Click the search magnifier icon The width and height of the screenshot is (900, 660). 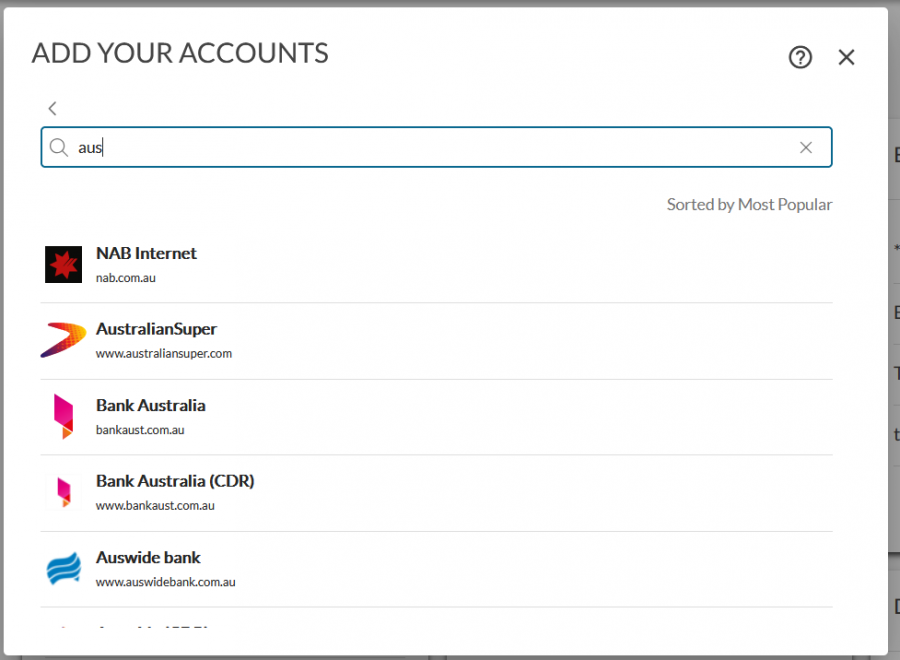click(59, 147)
